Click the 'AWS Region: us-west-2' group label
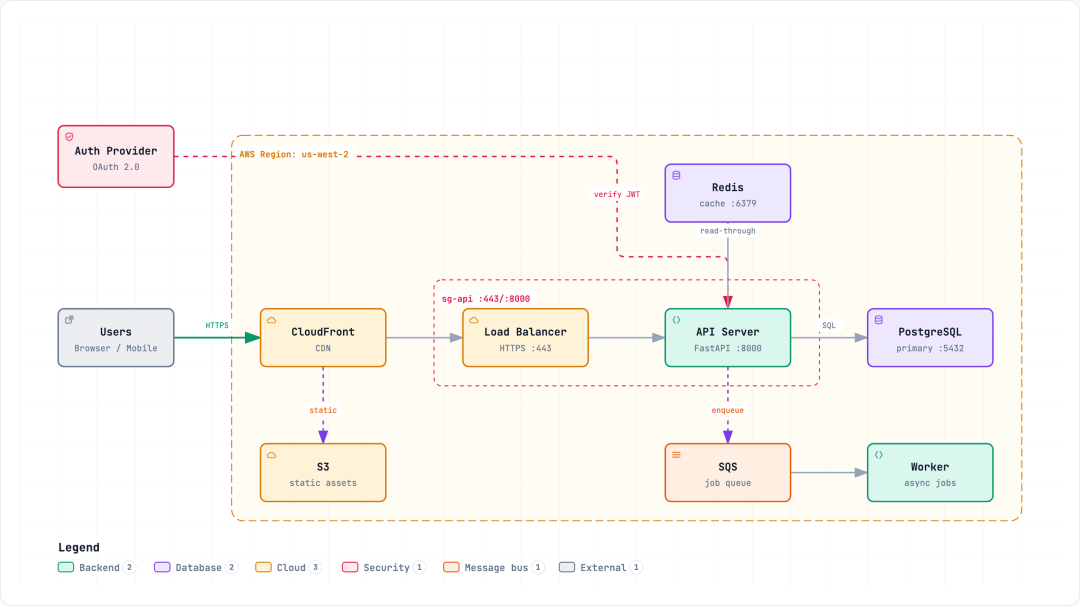This screenshot has height=606, width=1080. click(x=294, y=154)
